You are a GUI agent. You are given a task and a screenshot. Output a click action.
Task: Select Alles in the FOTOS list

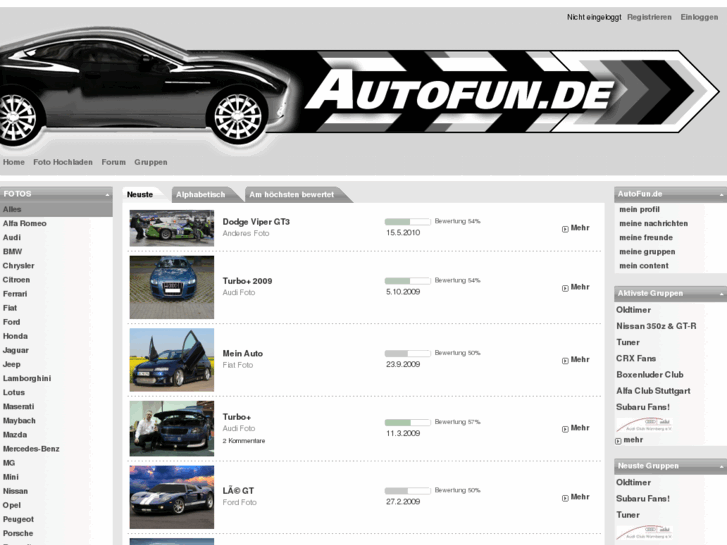click(56, 209)
